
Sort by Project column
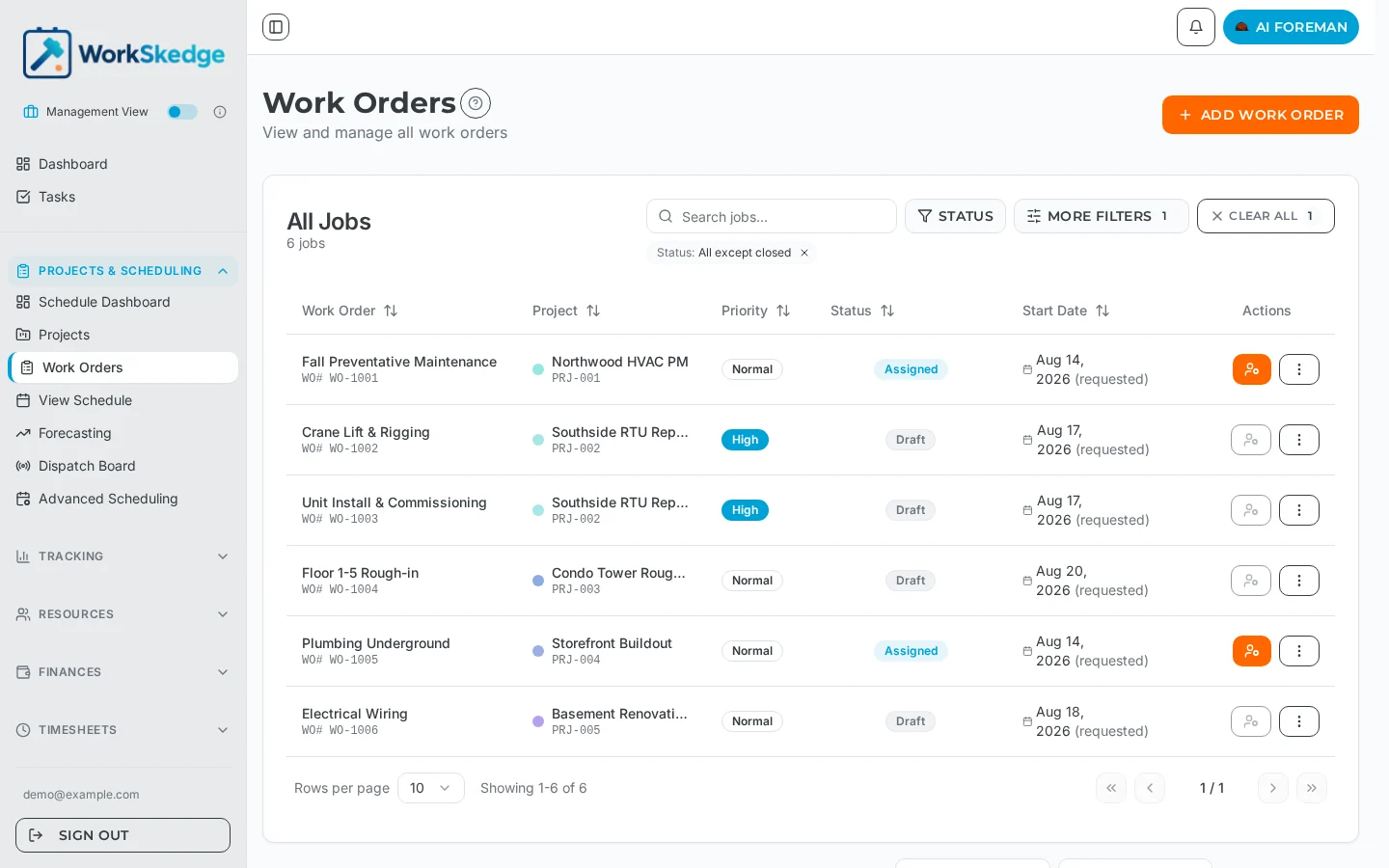click(x=566, y=311)
